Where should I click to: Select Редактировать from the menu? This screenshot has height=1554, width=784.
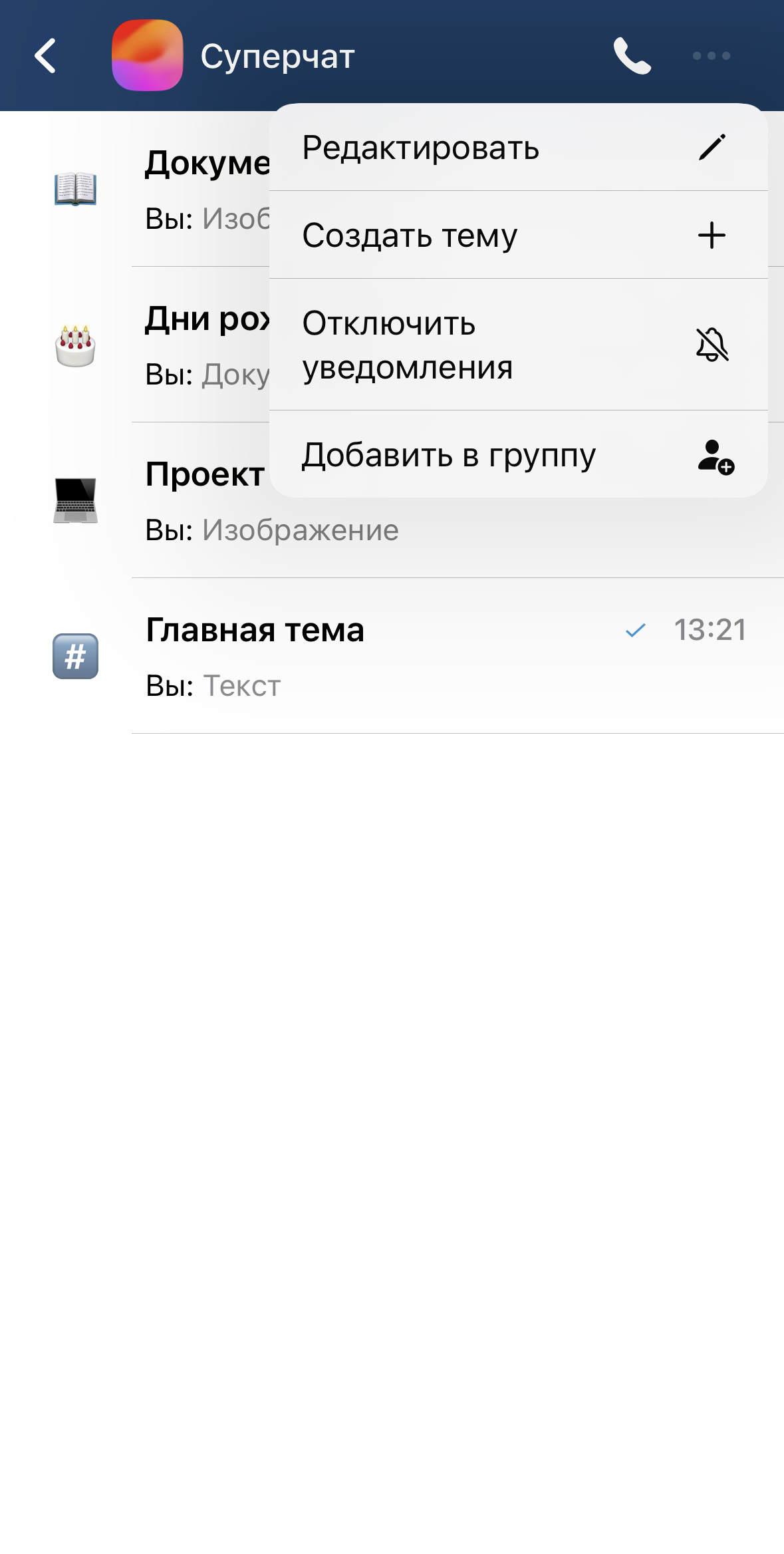click(x=420, y=148)
